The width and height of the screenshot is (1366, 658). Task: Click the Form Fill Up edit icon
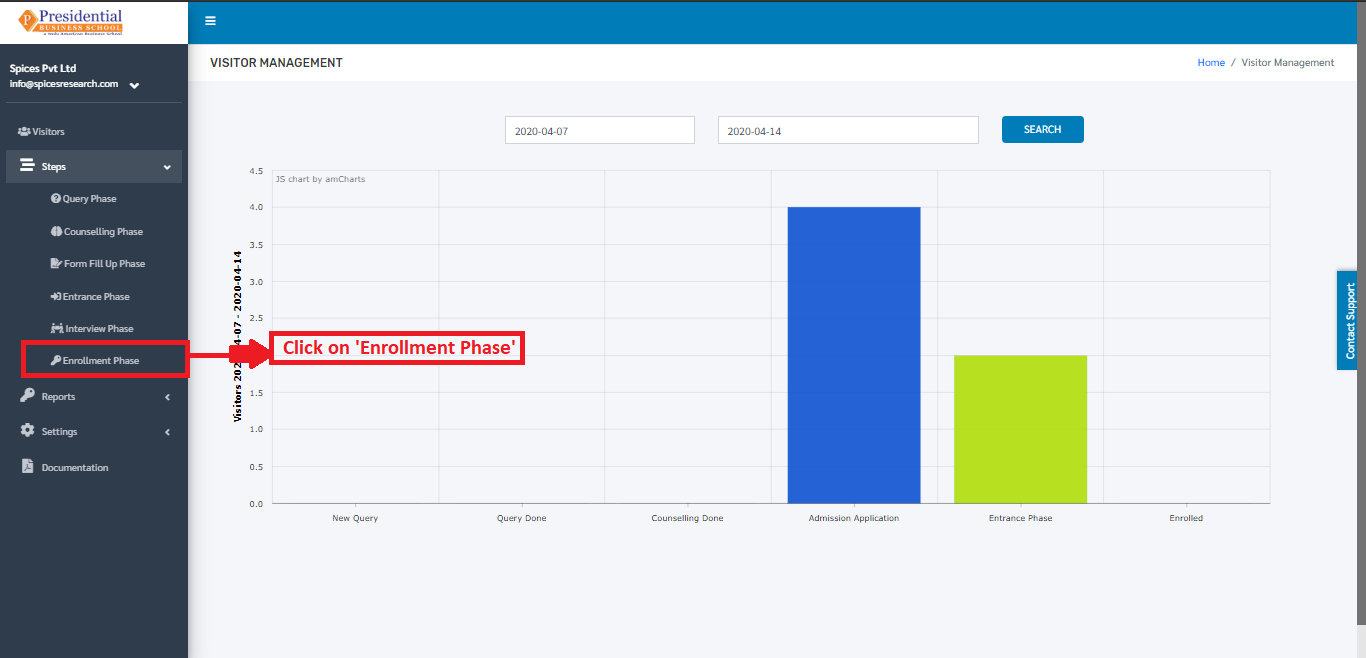tap(56, 264)
